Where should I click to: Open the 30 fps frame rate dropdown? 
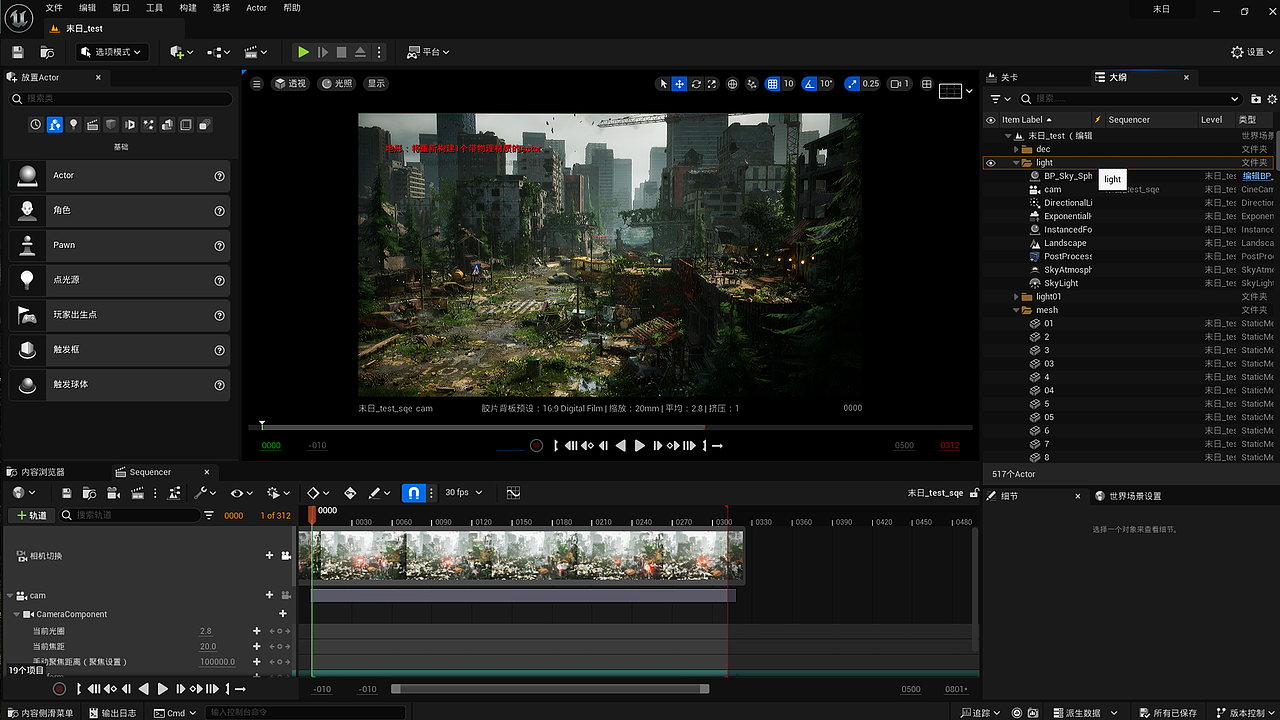463,493
